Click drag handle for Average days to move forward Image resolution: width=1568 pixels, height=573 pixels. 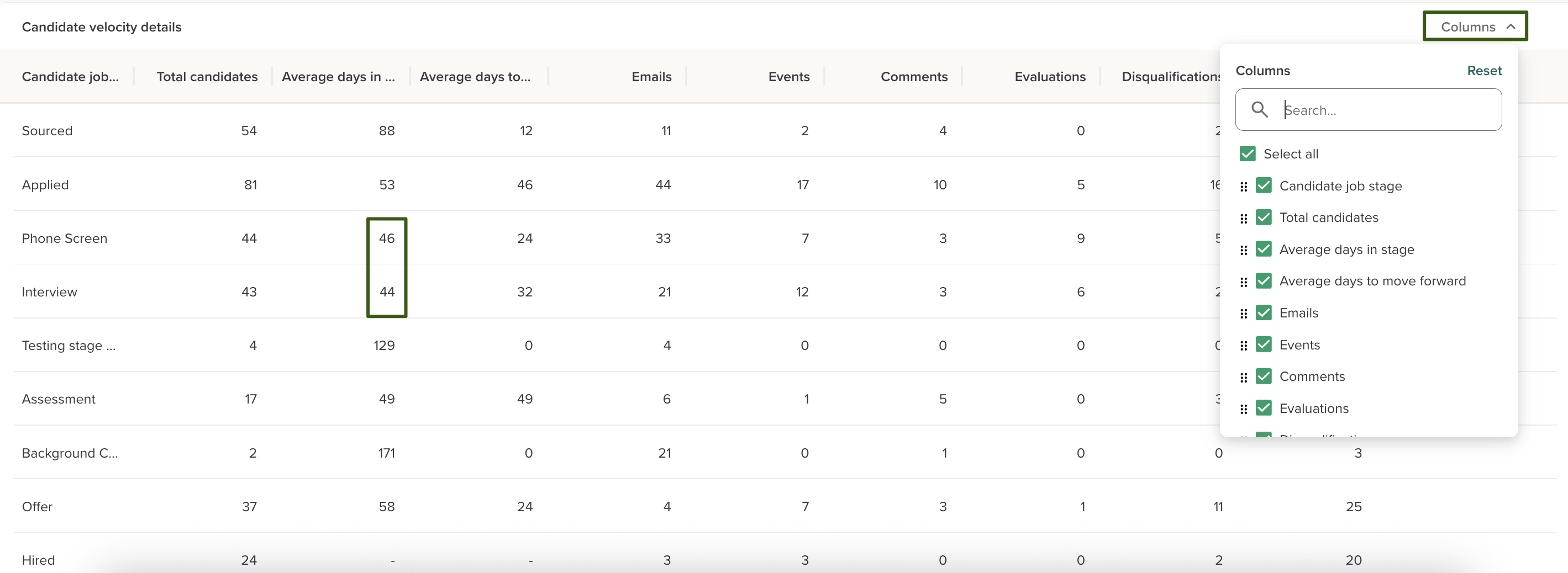tap(1244, 282)
